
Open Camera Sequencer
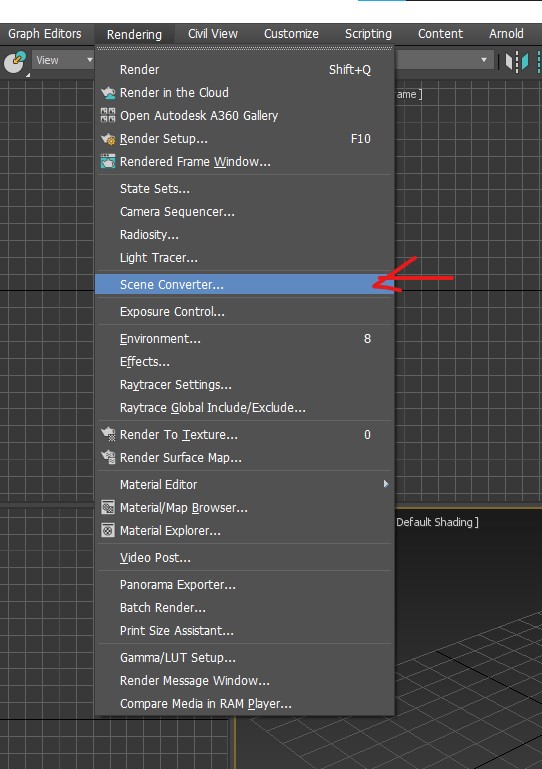[245, 212]
